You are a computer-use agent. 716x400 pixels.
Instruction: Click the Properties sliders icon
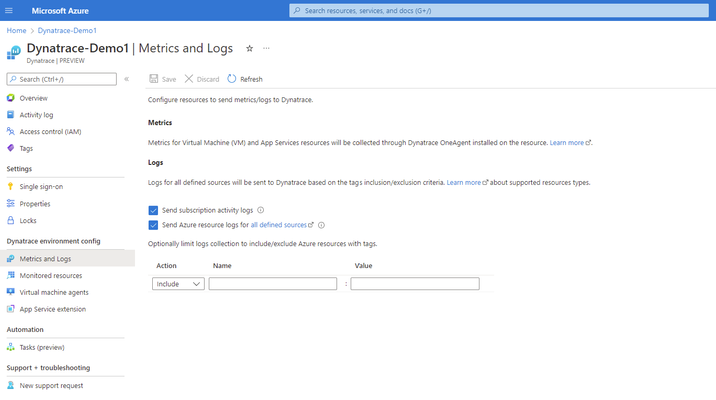coord(11,204)
